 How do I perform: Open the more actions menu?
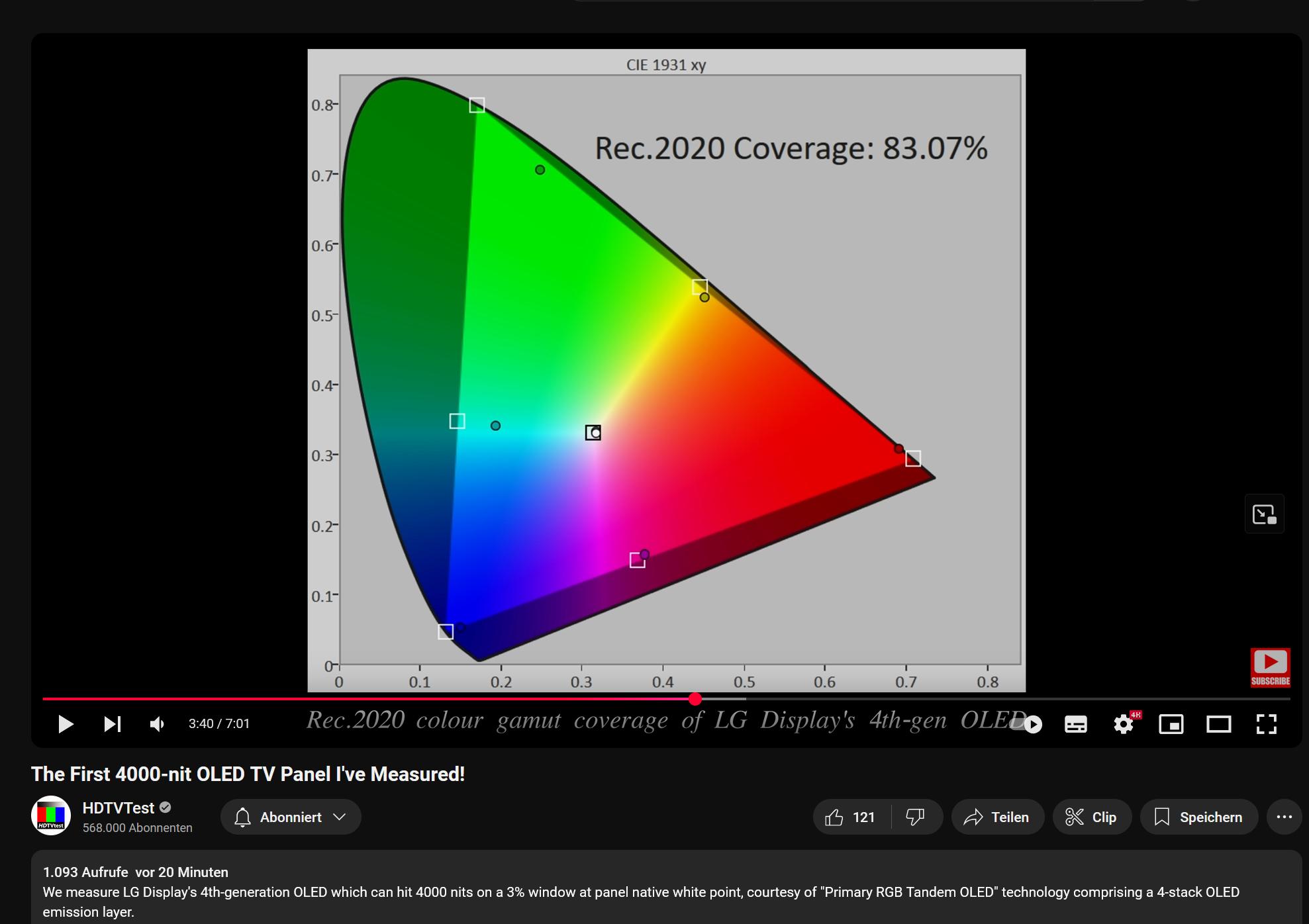(1284, 816)
